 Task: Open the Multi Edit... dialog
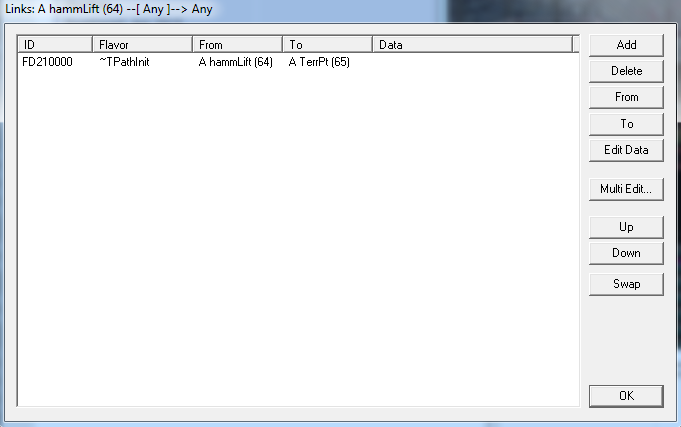point(626,188)
